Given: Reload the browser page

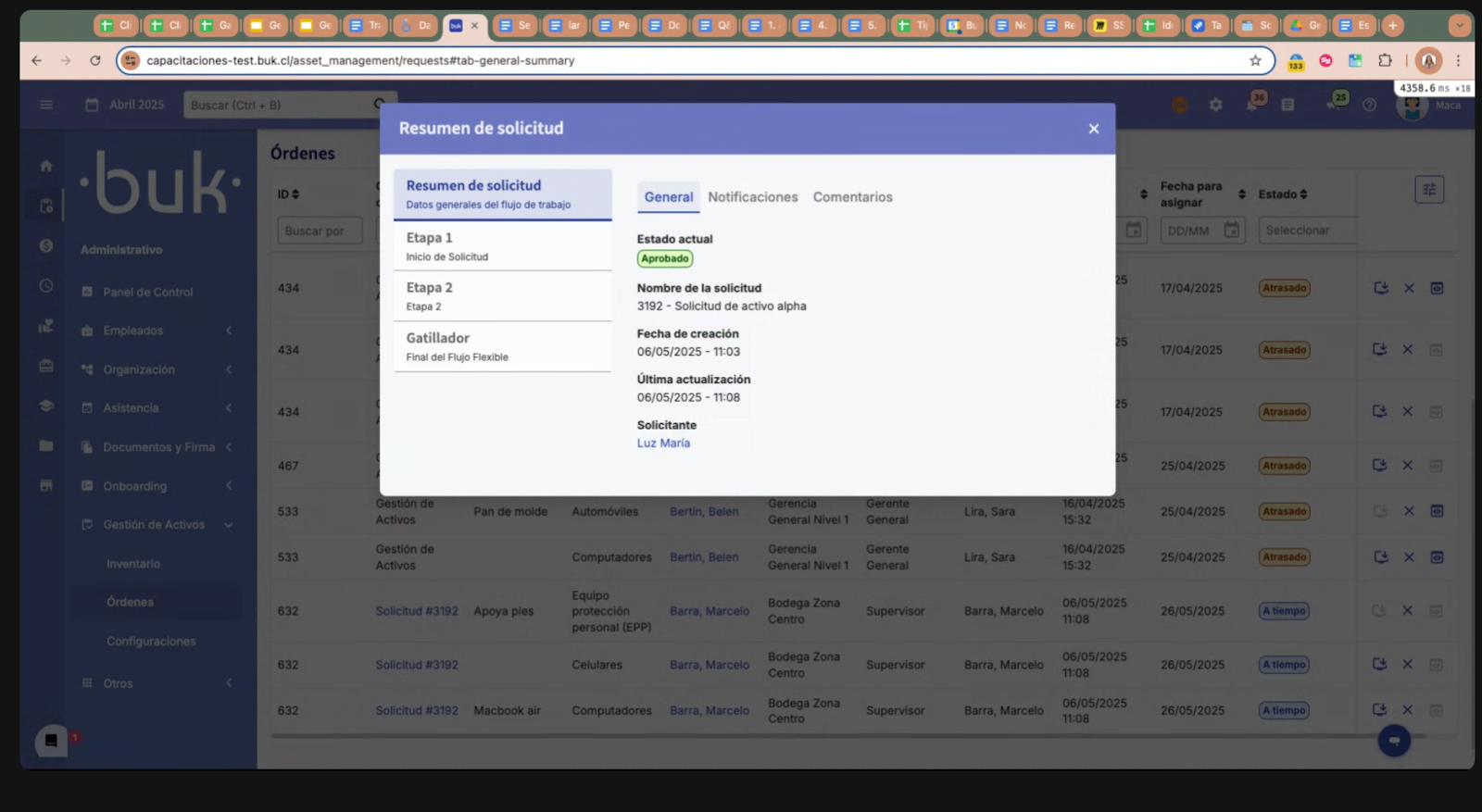Looking at the screenshot, I should [x=94, y=61].
